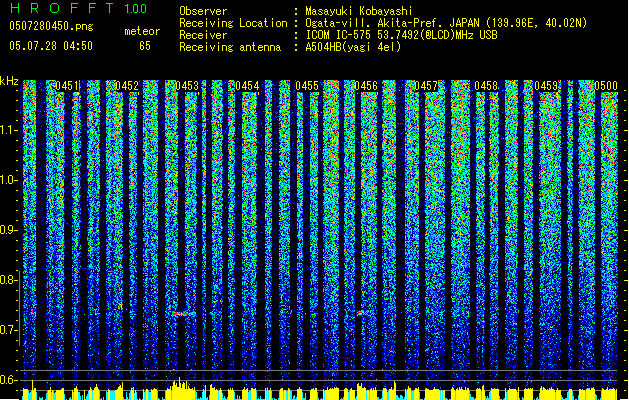Click the tallest yellow power peak near 0453

pyautogui.click(x=180, y=388)
